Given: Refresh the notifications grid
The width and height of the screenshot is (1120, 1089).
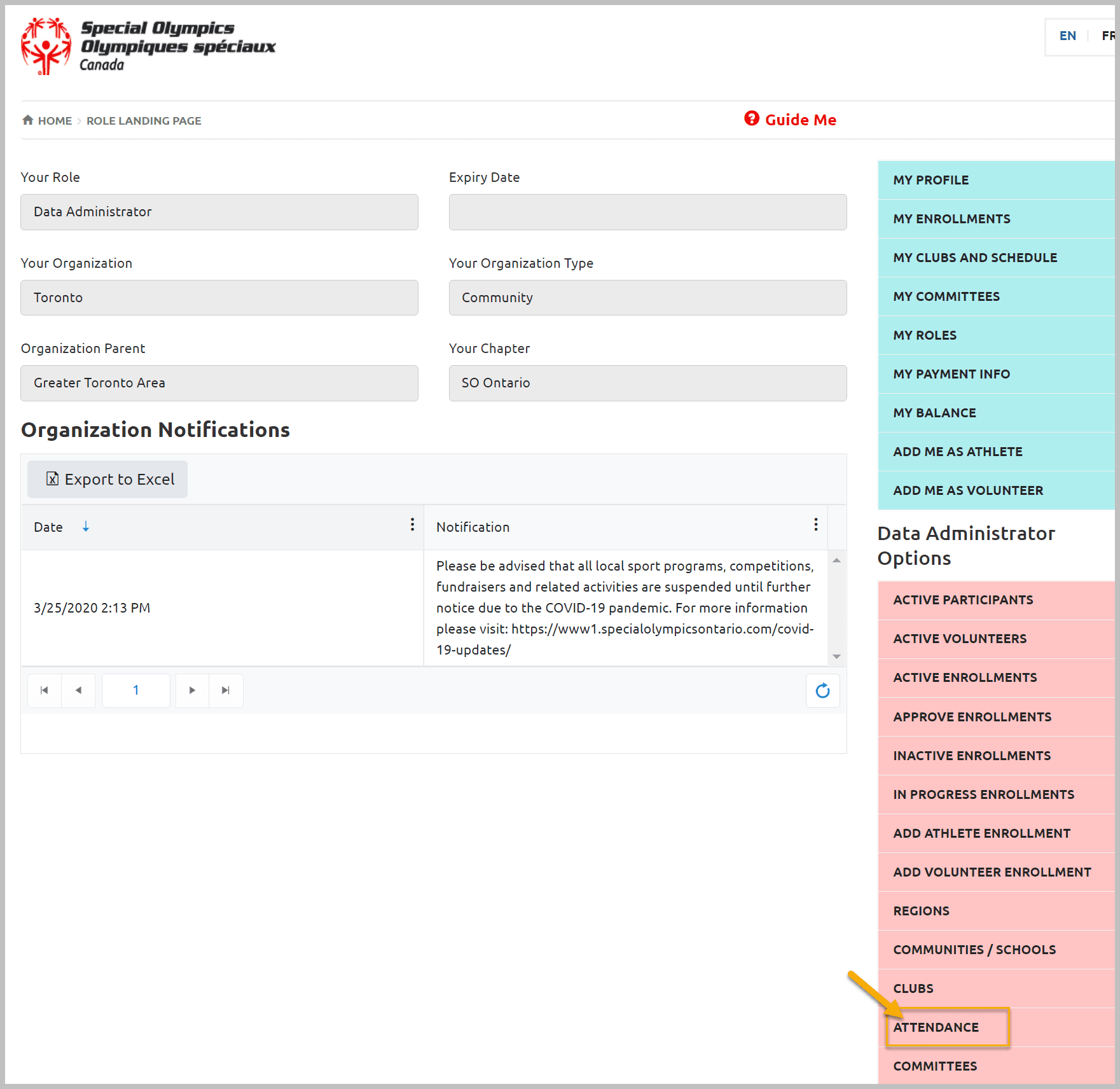Looking at the screenshot, I should point(822,690).
